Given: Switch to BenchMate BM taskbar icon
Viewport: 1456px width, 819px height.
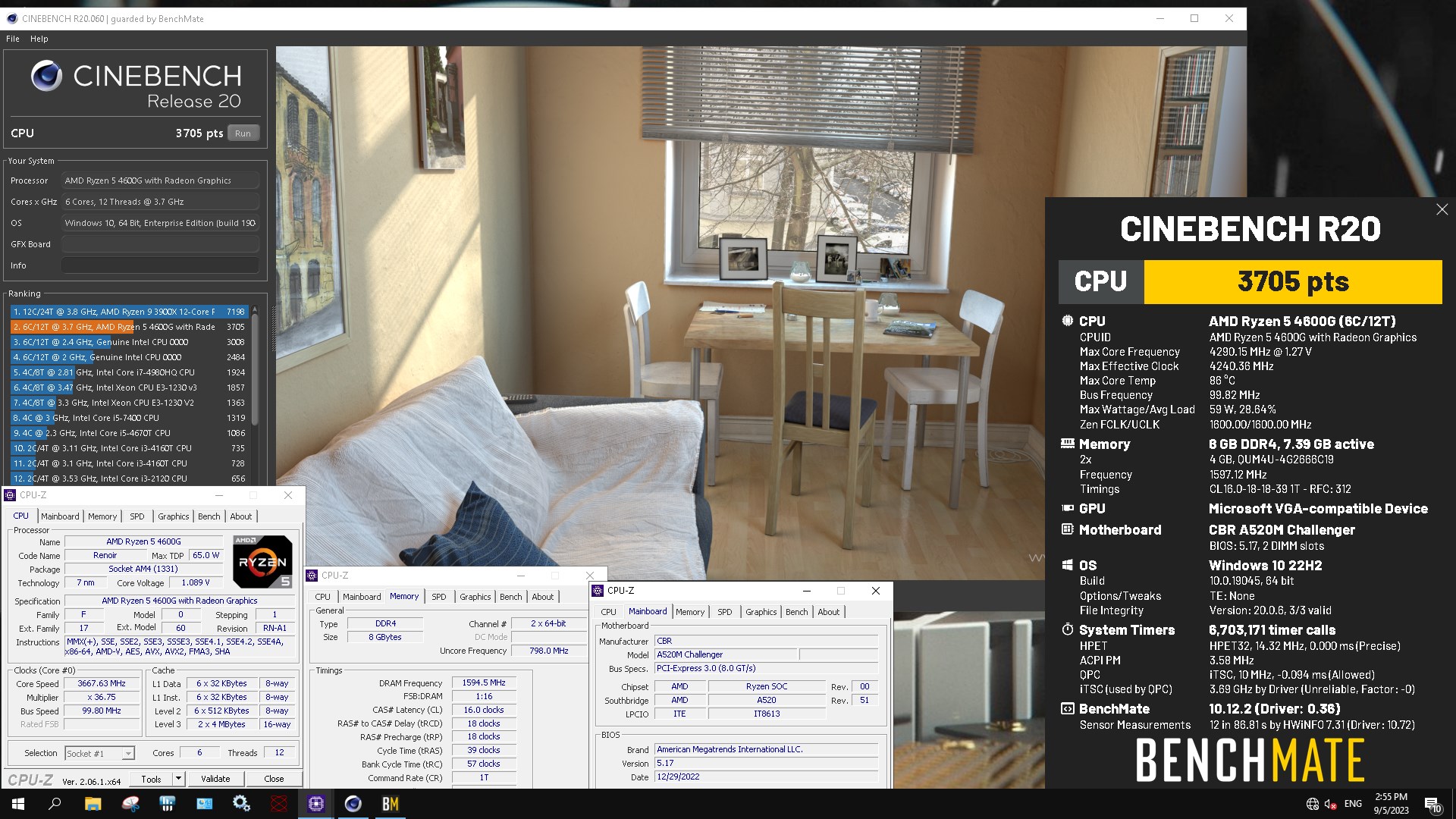Looking at the screenshot, I should pyautogui.click(x=391, y=804).
